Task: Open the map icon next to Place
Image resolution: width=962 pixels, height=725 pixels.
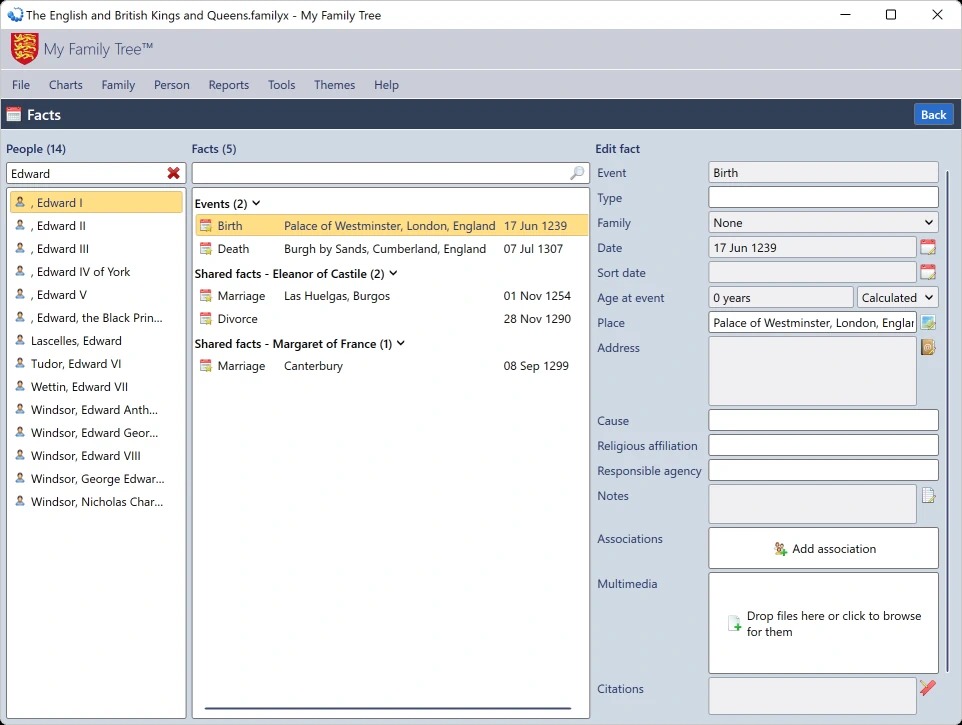Action: tap(928, 323)
